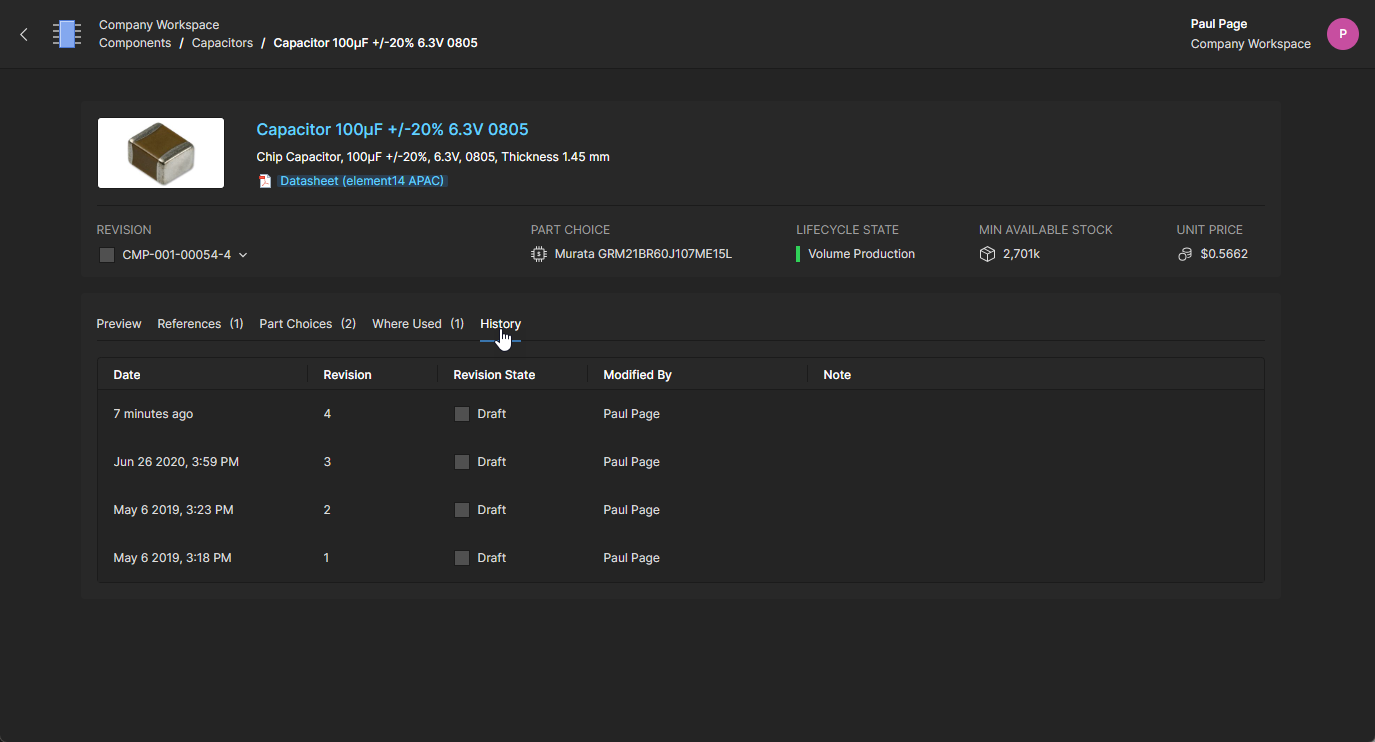This screenshot has height=742, width=1375.
Task: Click Draft state box for revision 4
Action: (462, 414)
